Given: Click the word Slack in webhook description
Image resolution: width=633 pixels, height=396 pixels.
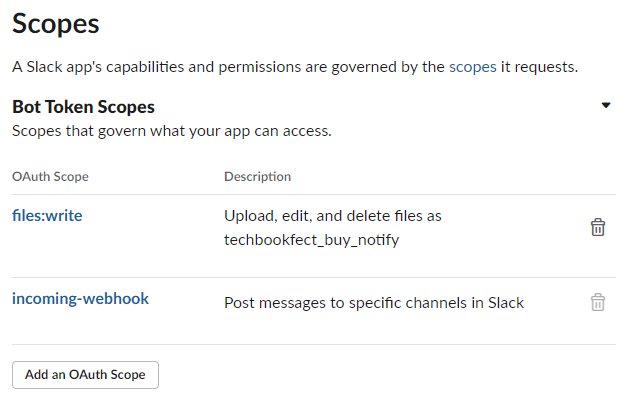Looking at the screenshot, I should (506, 303).
